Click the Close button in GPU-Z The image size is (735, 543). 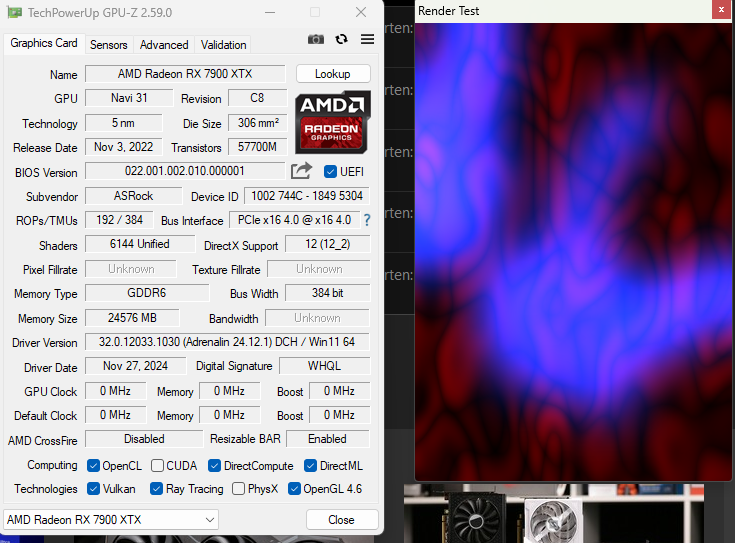342,520
